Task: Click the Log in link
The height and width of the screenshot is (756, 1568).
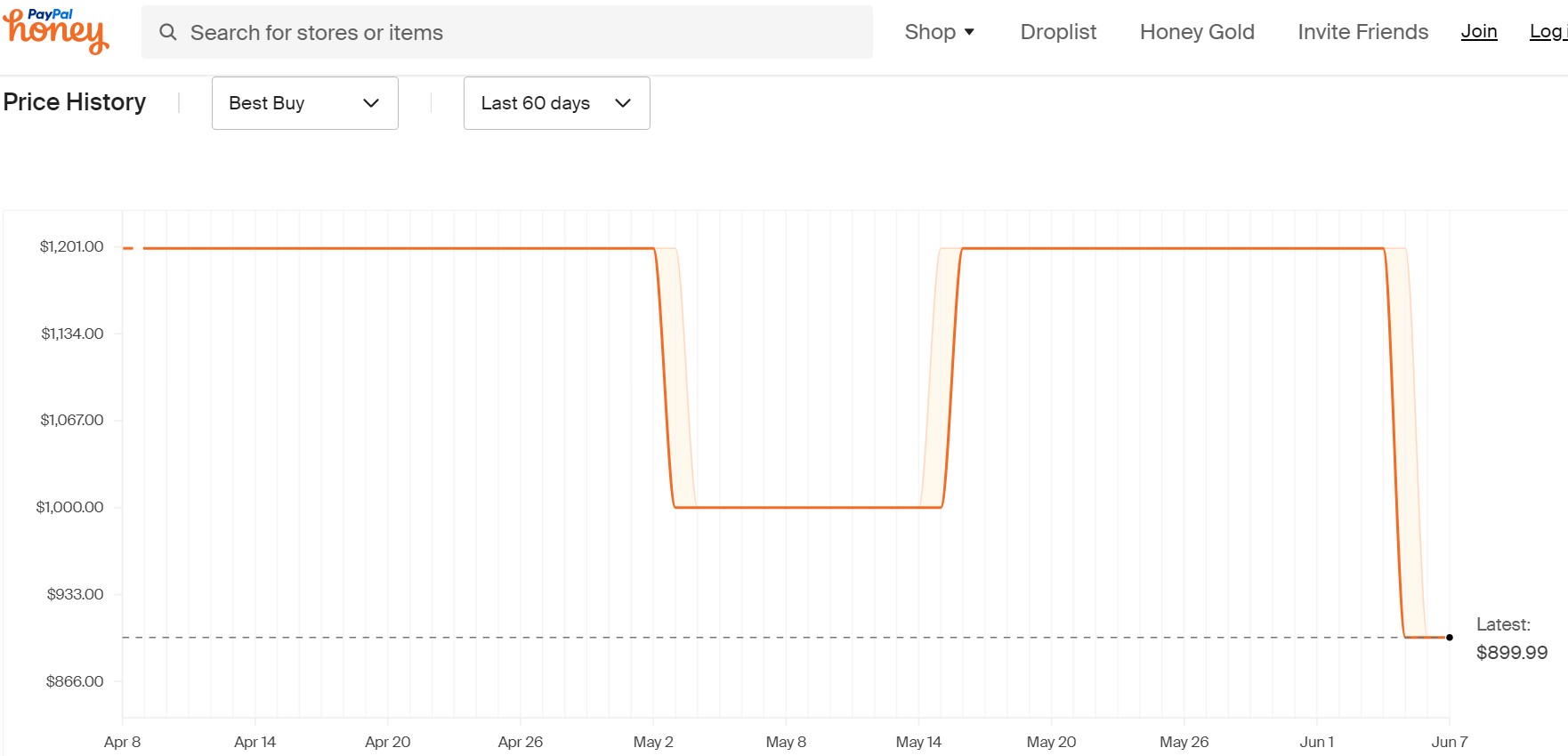Action: 1548,32
